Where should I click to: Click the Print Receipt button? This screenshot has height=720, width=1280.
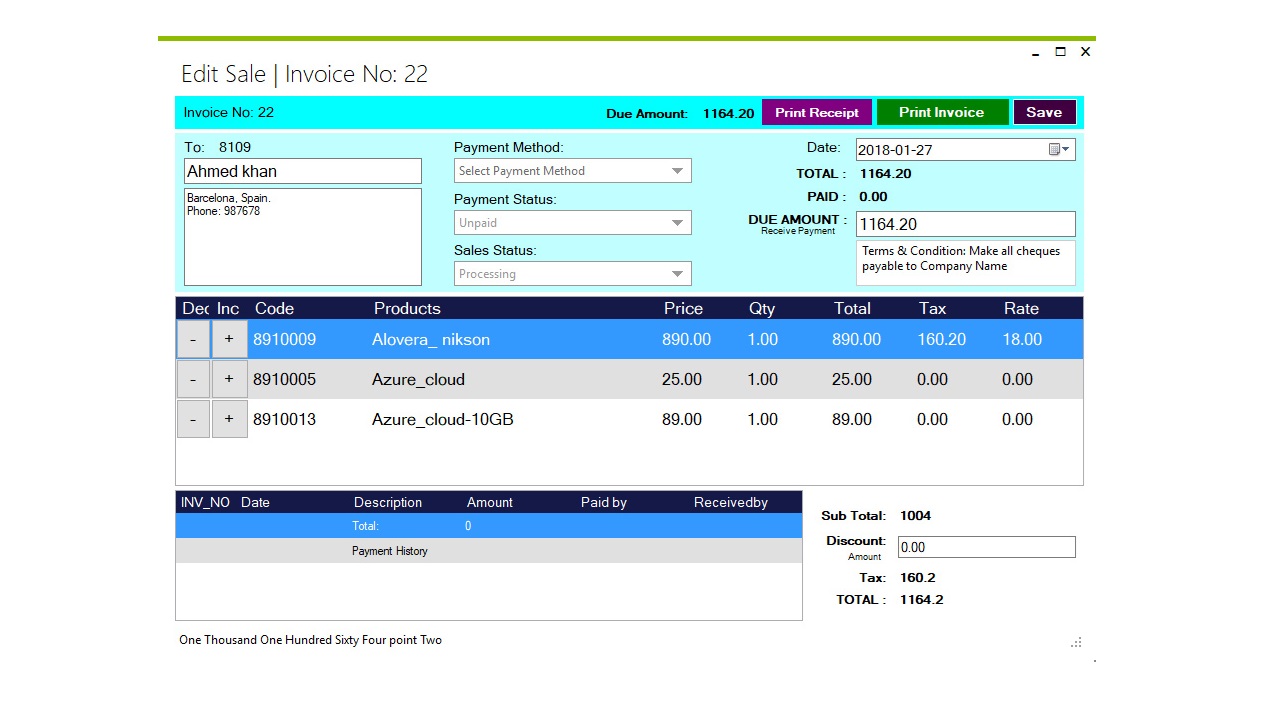(816, 112)
